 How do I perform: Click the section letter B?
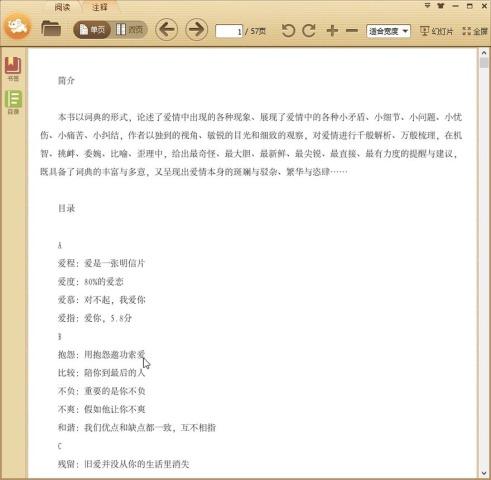(60, 337)
